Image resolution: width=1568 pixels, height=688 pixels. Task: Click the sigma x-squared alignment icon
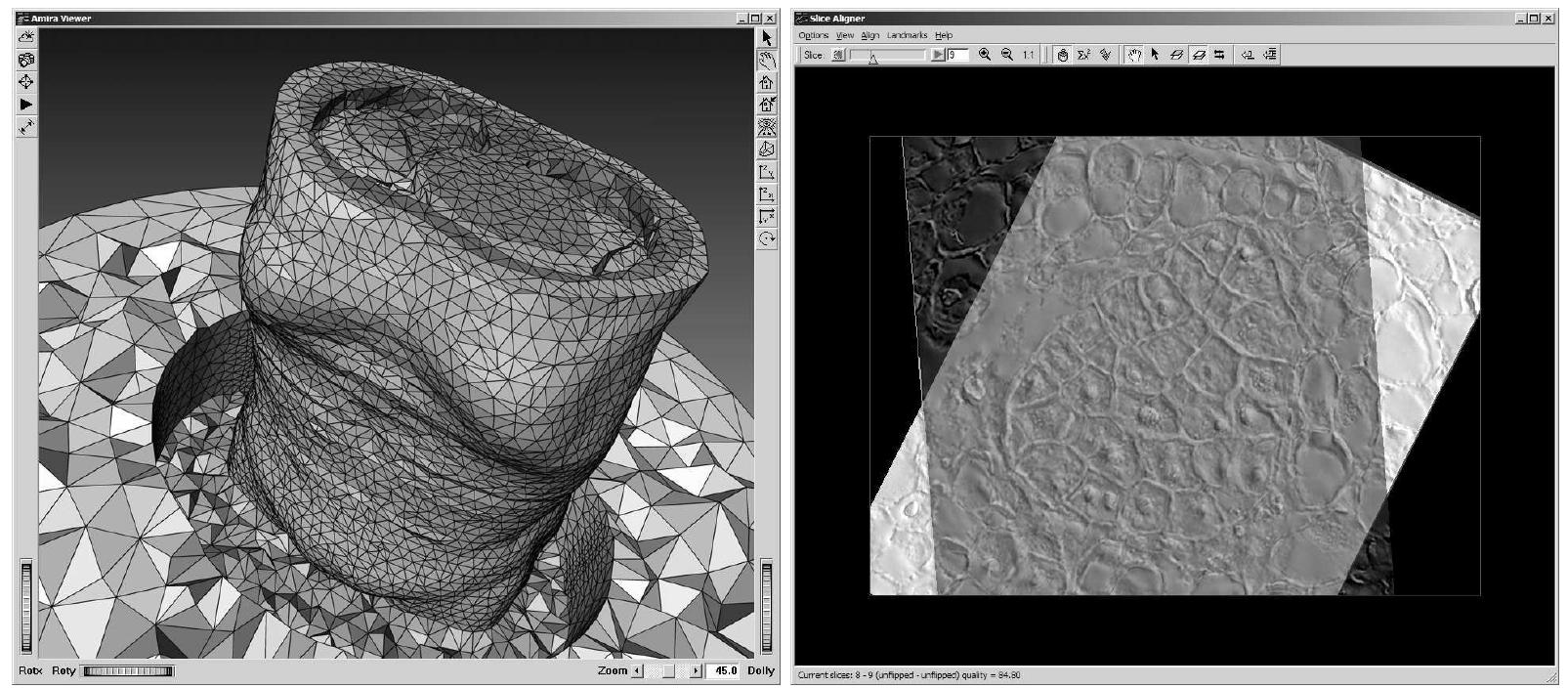click(x=1084, y=56)
